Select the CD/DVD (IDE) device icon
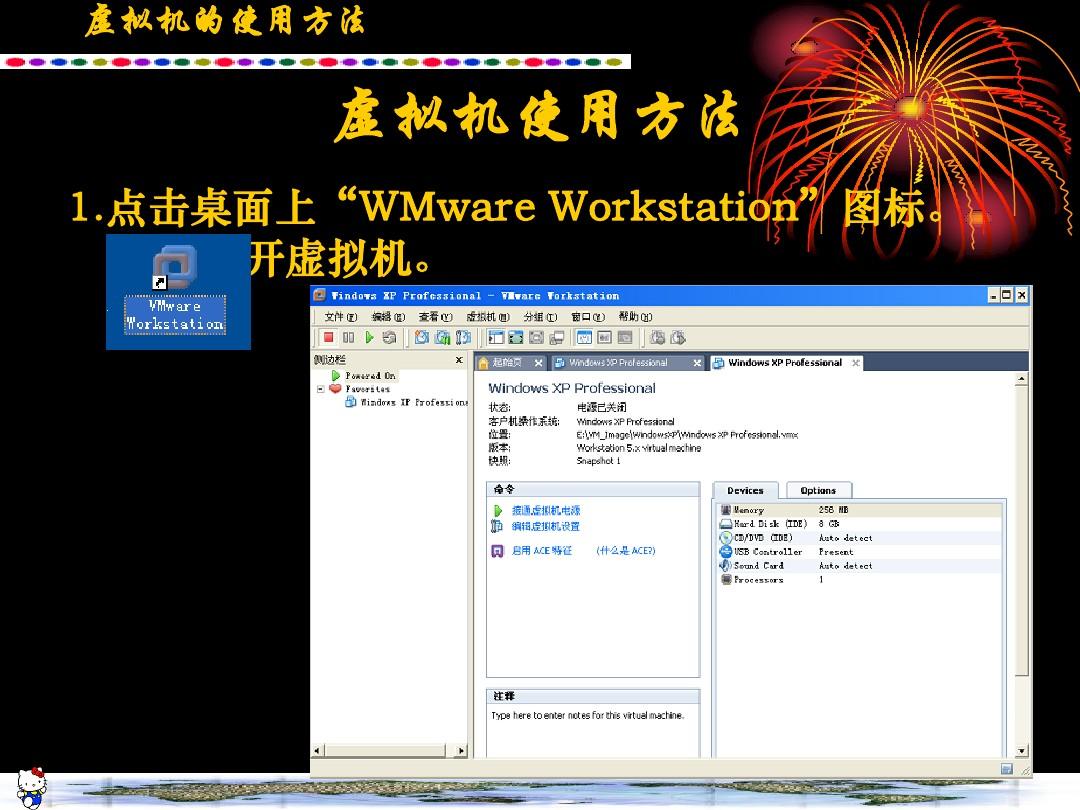This screenshot has width=1080, height=810. pyautogui.click(x=726, y=538)
